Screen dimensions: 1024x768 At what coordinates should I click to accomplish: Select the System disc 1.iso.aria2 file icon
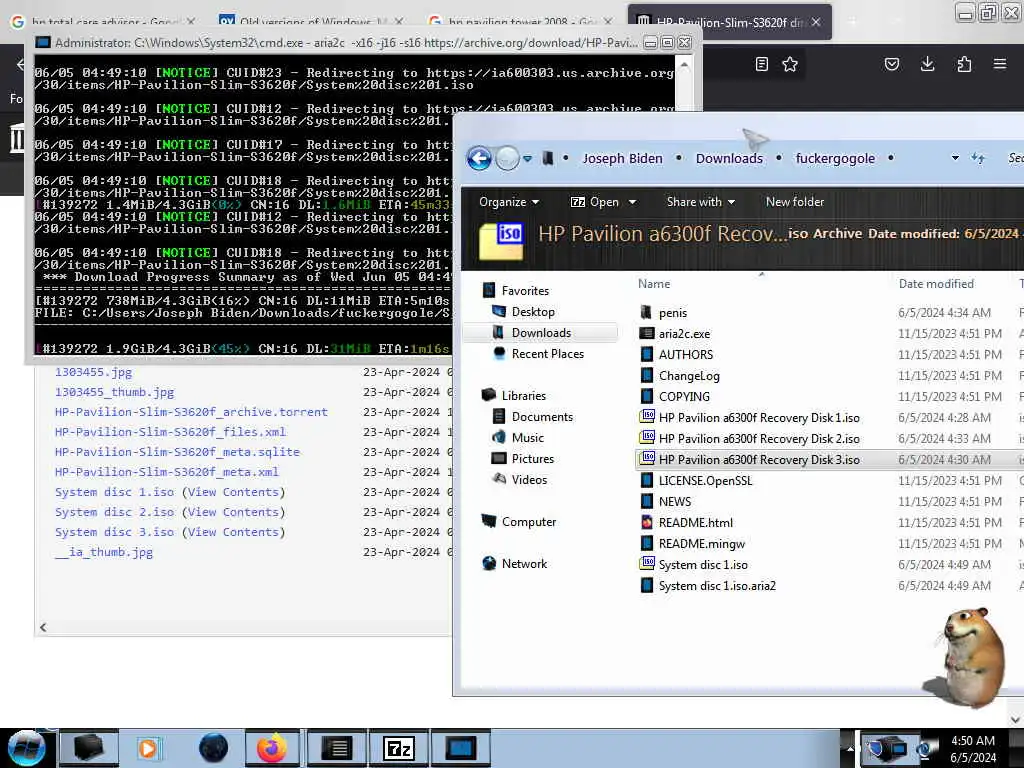coord(647,586)
